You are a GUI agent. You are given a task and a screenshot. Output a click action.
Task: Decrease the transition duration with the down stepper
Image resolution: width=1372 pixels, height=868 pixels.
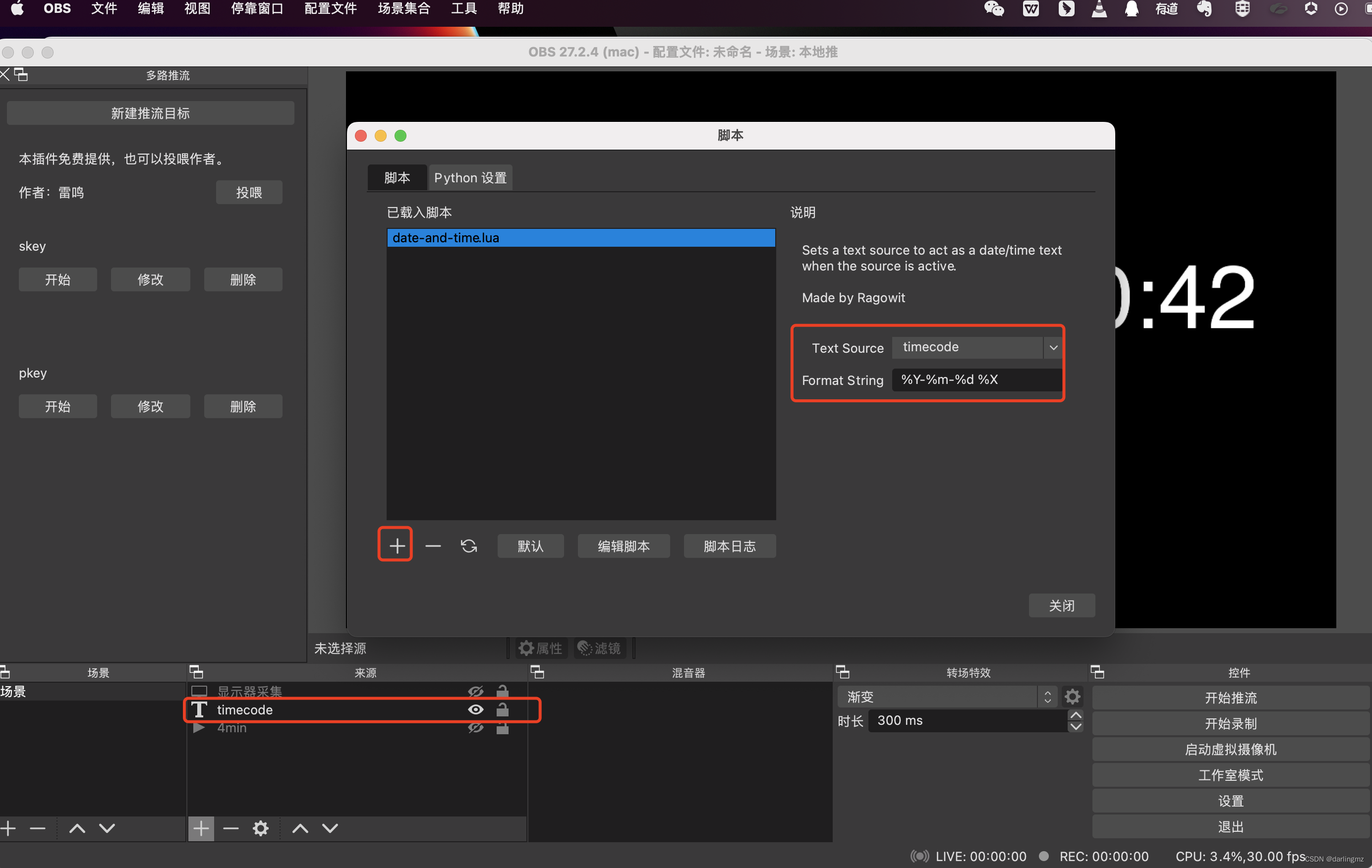[1075, 726]
